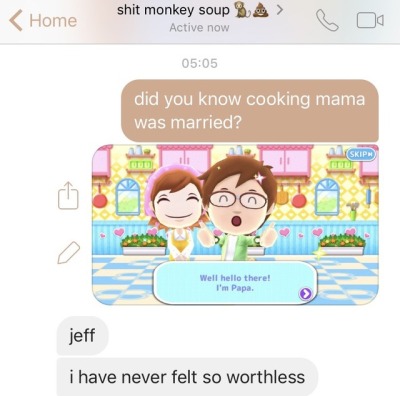Start a voice call with phone icon
This screenshot has width=400, height=396.
tap(327, 20)
